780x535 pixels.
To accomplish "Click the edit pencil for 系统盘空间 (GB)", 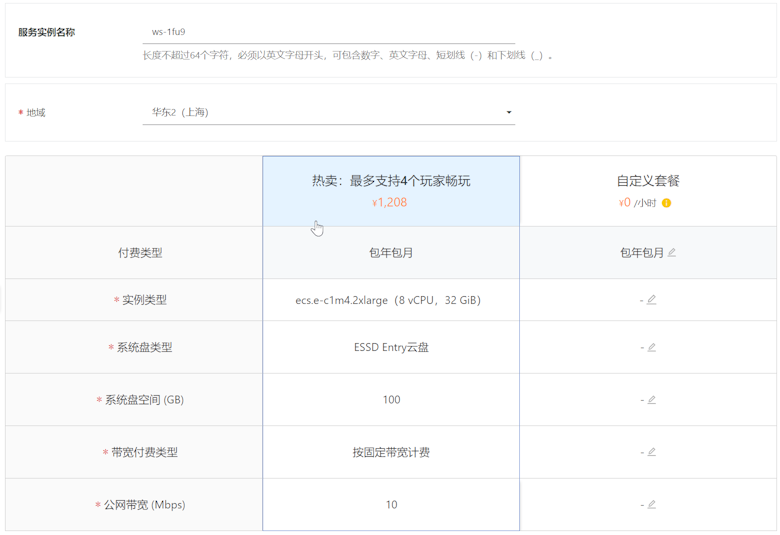I will pyautogui.click(x=651, y=400).
